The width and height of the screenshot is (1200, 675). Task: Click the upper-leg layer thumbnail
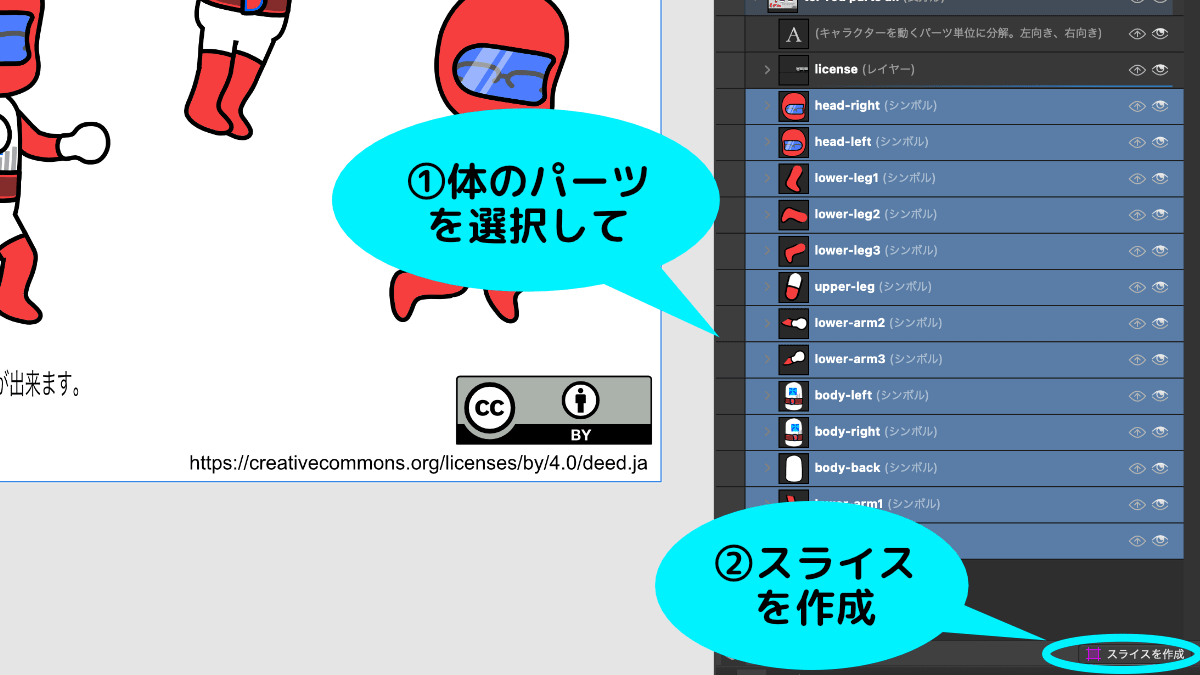794,287
